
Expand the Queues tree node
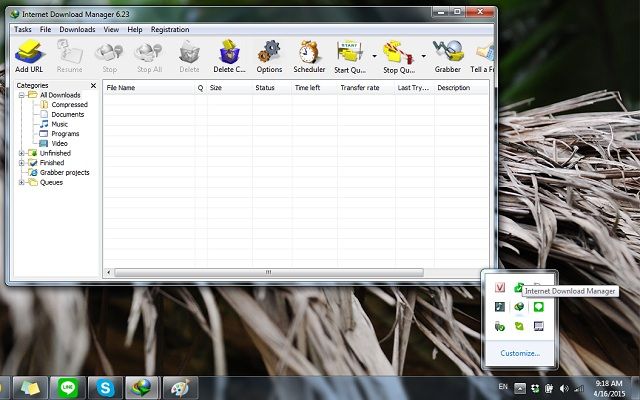pyautogui.click(x=22, y=182)
